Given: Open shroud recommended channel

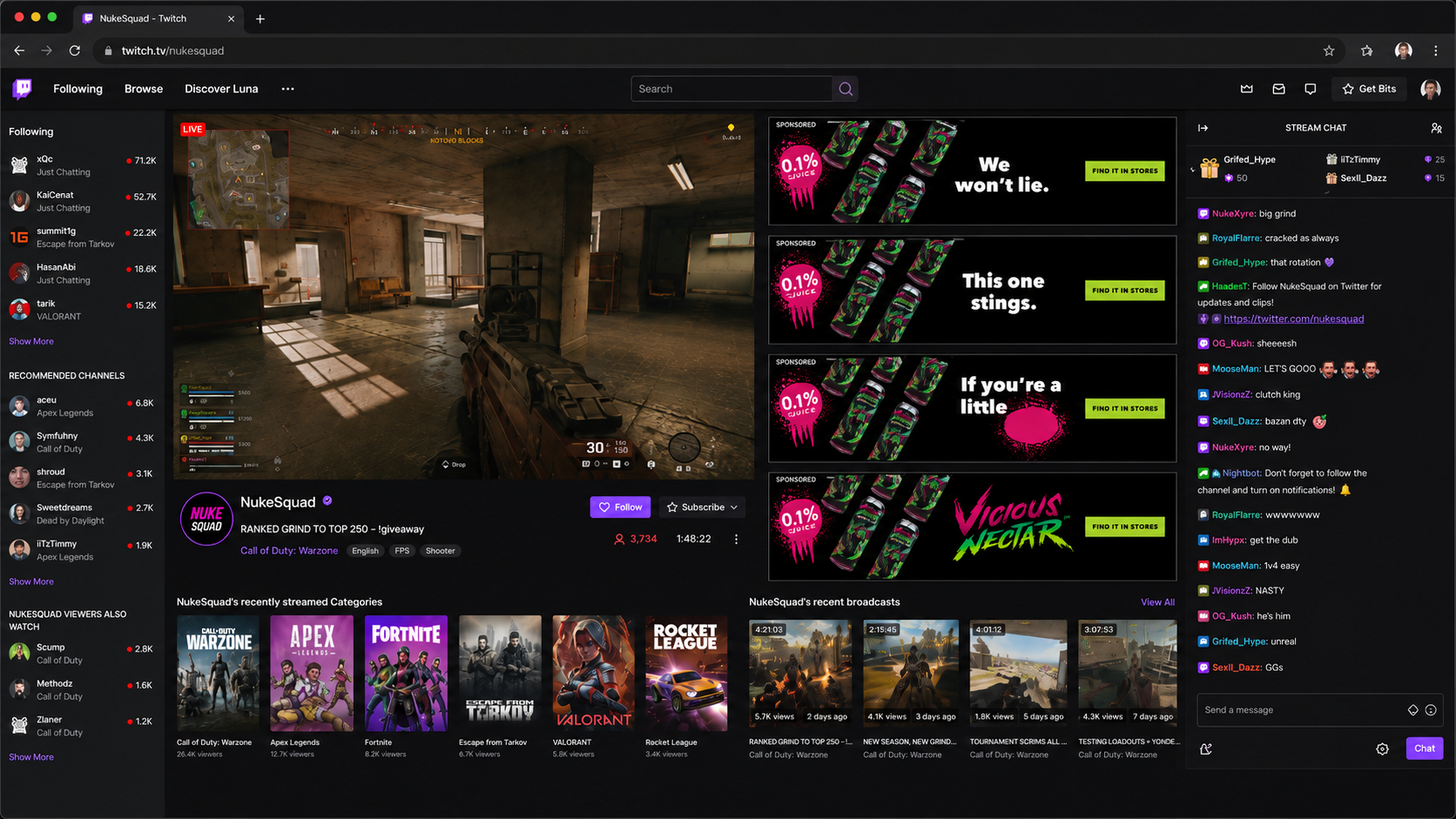Looking at the screenshot, I should tap(83, 478).
